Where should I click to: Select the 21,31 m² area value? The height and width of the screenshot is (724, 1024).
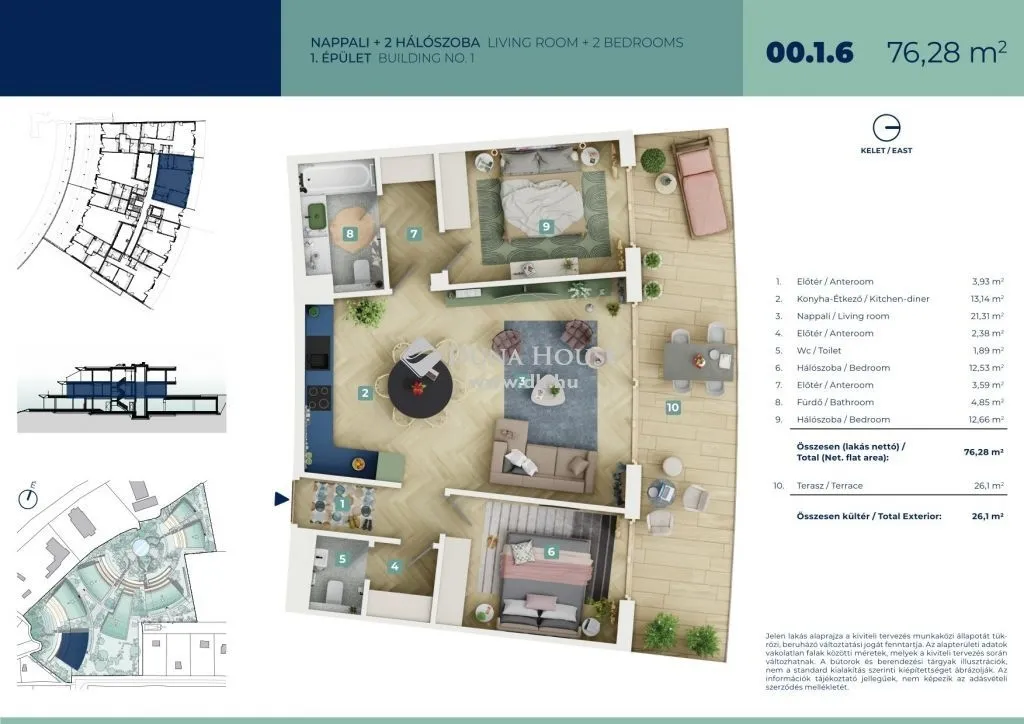[987, 316]
